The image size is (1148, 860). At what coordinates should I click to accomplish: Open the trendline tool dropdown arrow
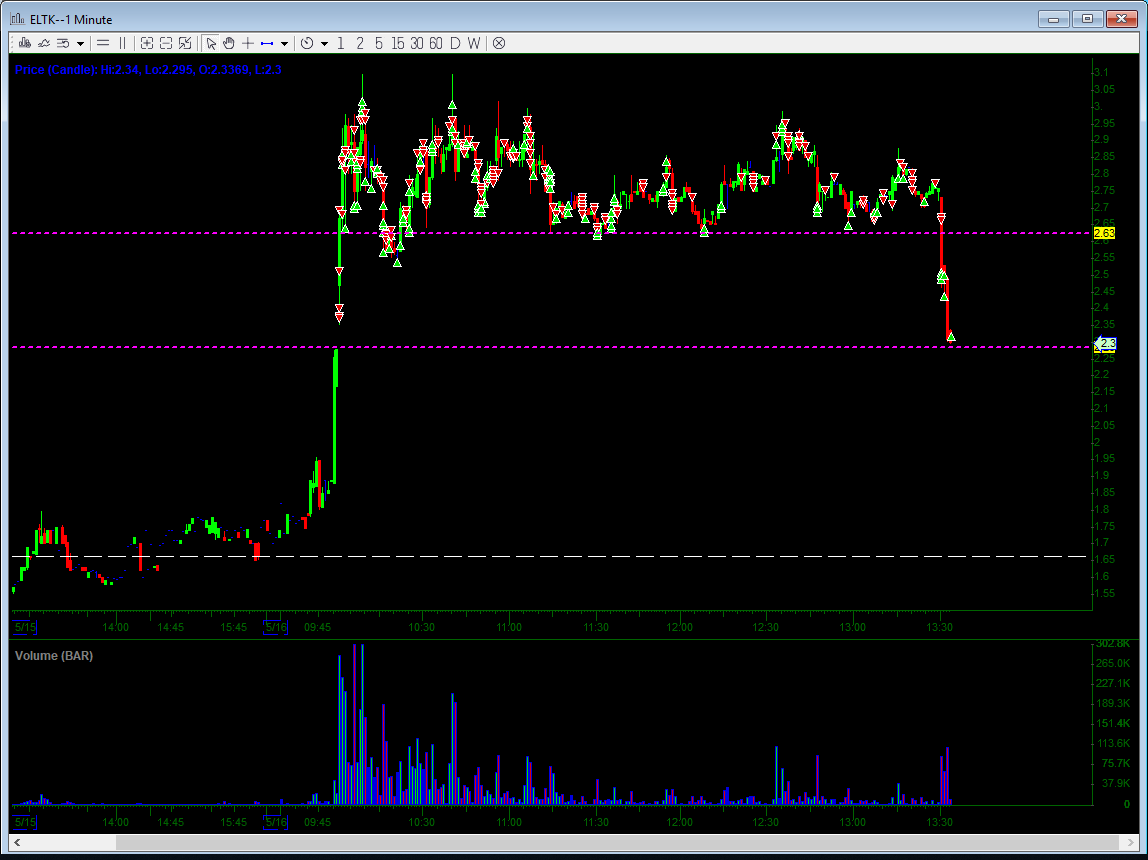[x=284, y=43]
